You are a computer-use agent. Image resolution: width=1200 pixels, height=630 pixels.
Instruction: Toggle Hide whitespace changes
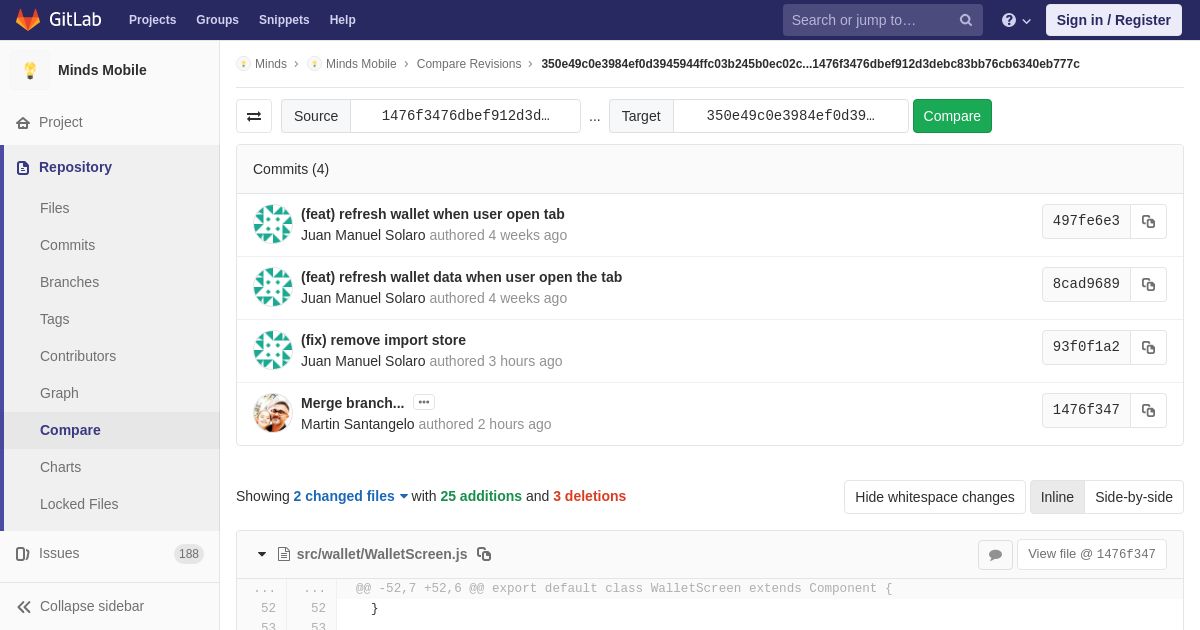[934, 497]
